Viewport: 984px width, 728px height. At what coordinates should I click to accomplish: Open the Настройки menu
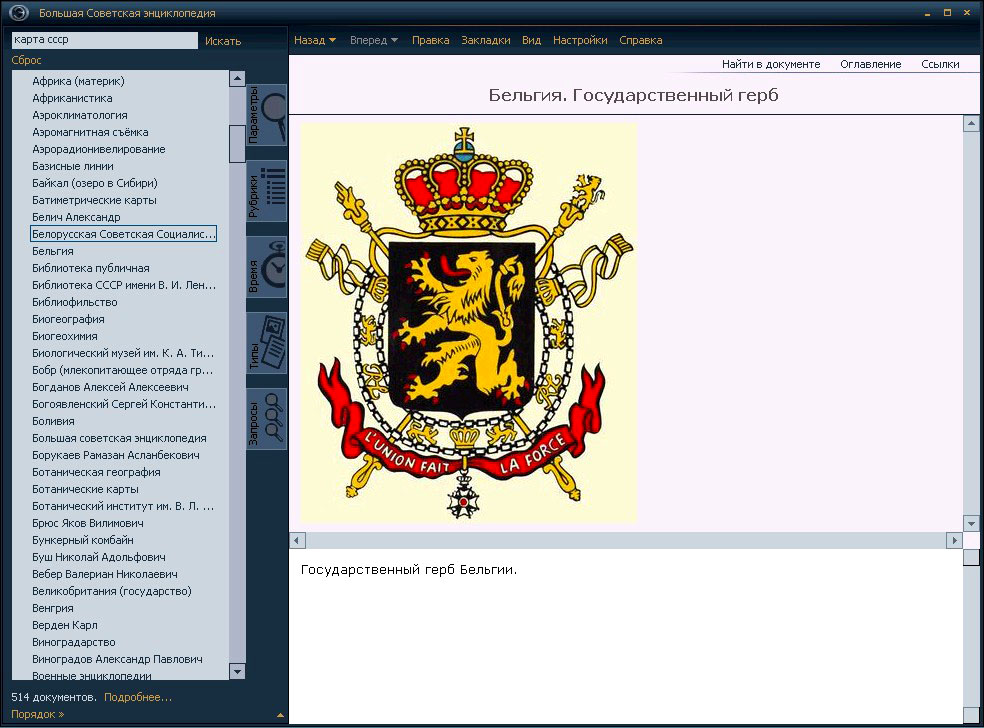[580, 40]
